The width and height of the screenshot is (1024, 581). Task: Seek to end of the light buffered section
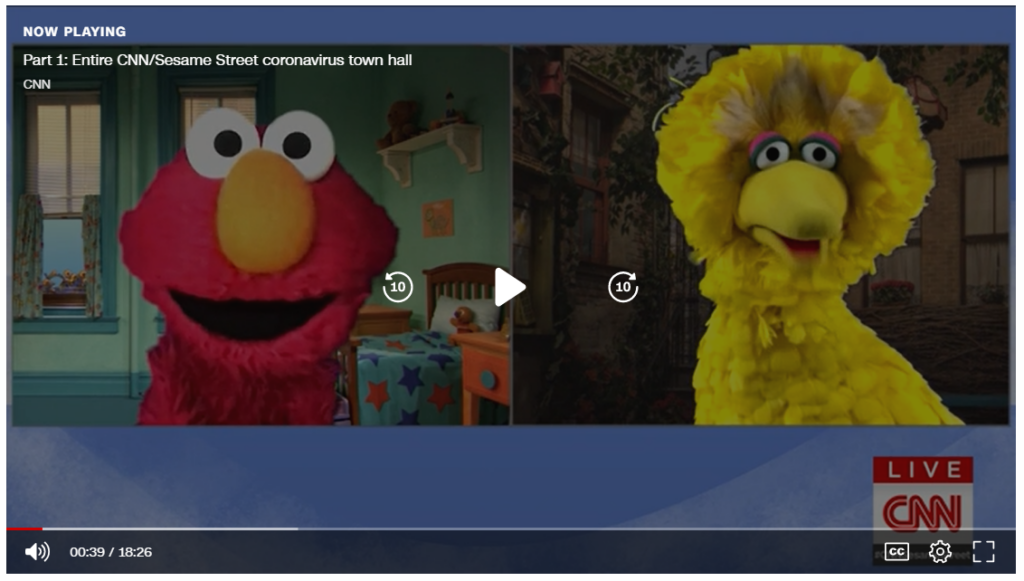pyautogui.click(x=294, y=529)
